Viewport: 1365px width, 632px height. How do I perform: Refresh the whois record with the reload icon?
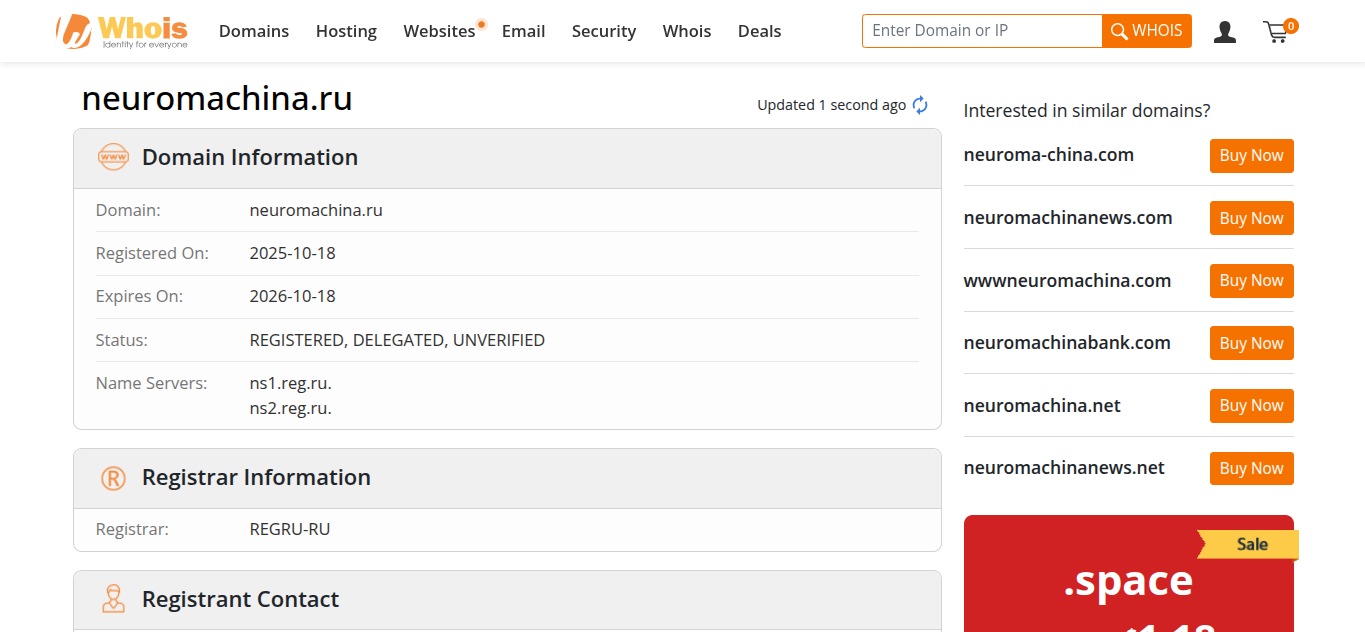tap(920, 105)
